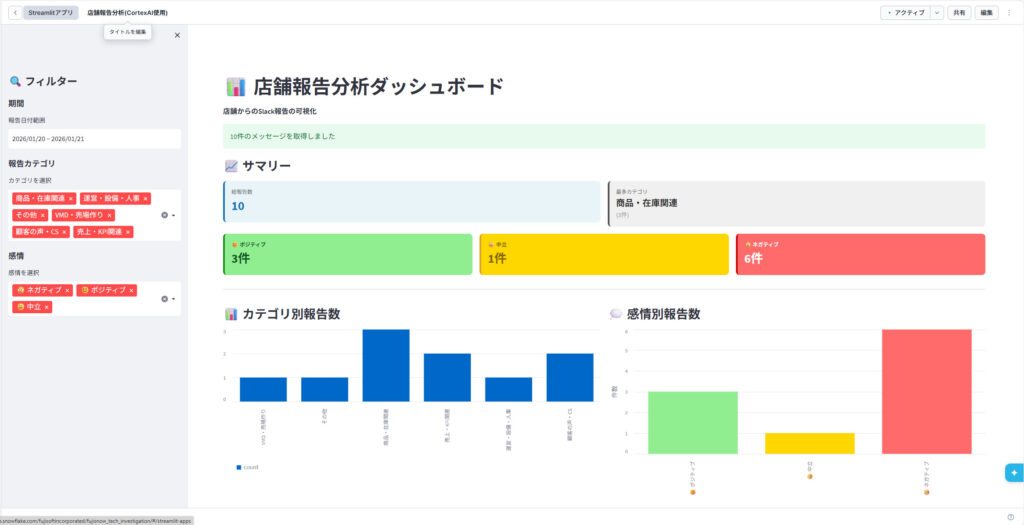This screenshot has width=1024, height=525.
Task: Clear all selected report categories
Action: 164,215
